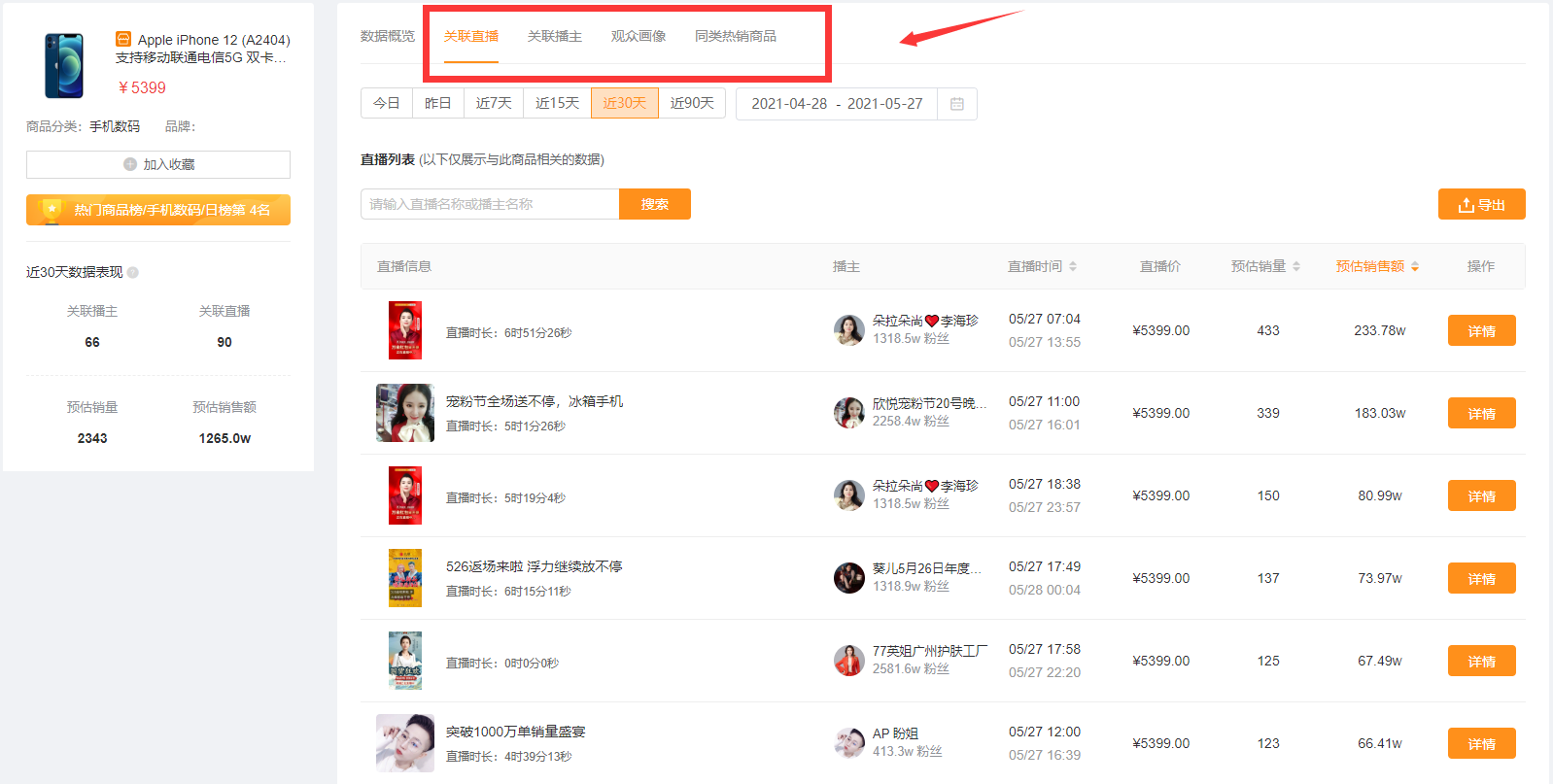Viewport: 1553px width, 784px height.
Task: Click the iPhone 12 product image
Action: pos(64,65)
